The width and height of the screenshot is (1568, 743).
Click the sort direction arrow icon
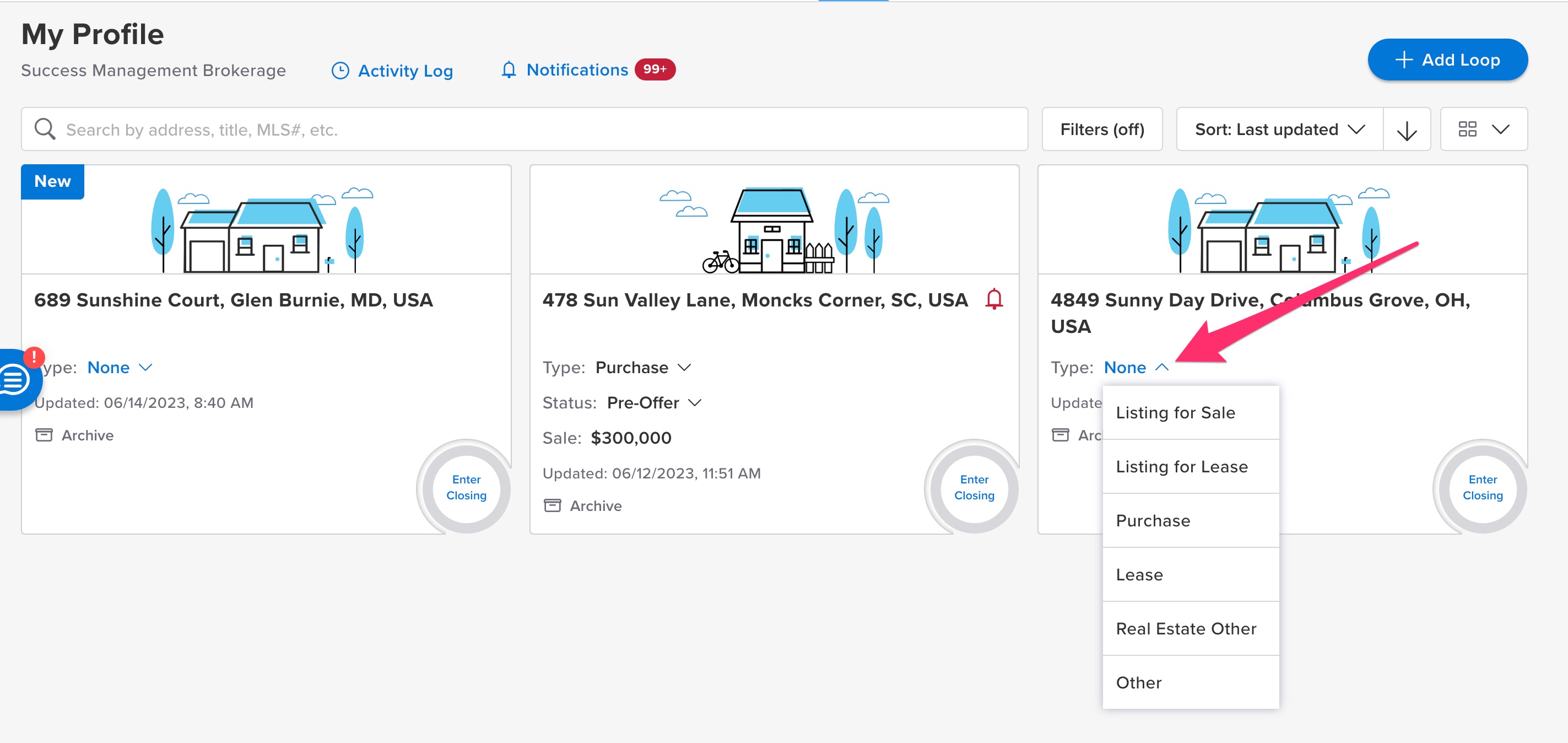coord(1406,130)
